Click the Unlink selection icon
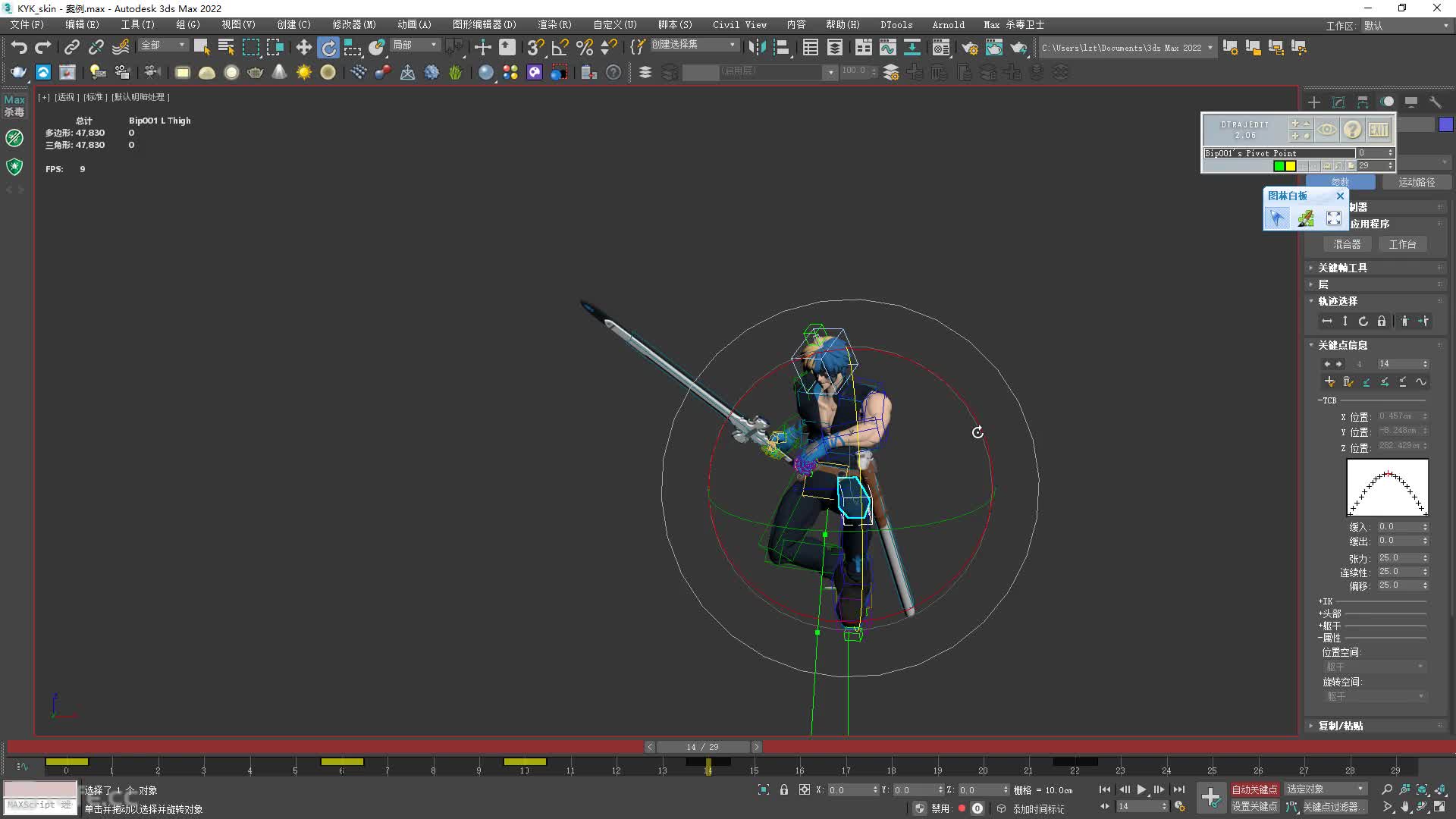Viewport: 1456px width, 819px height. tap(96, 47)
